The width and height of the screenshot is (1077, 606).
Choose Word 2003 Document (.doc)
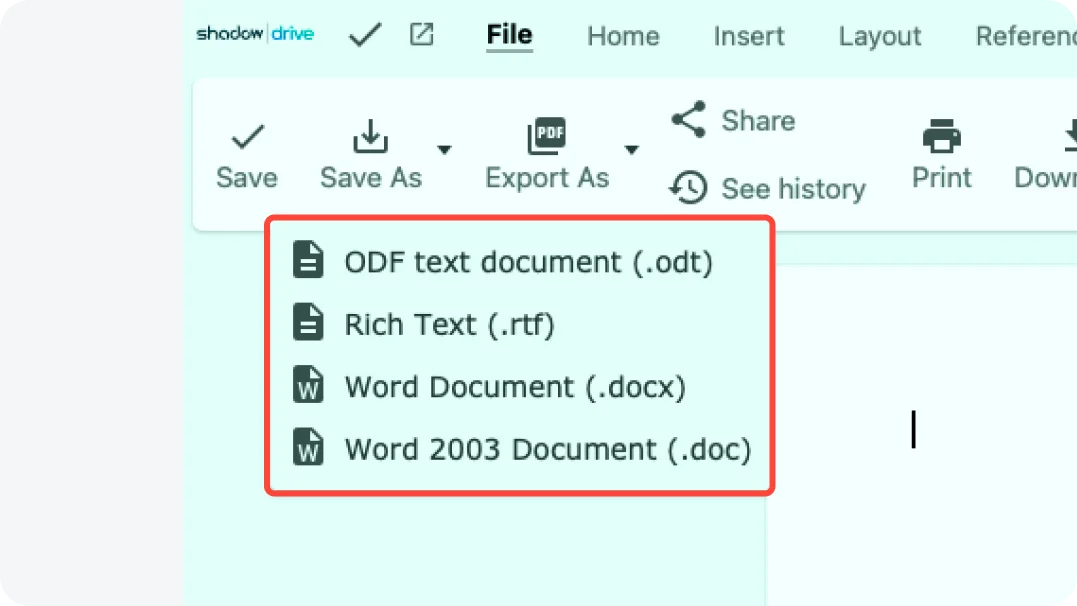point(546,449)
